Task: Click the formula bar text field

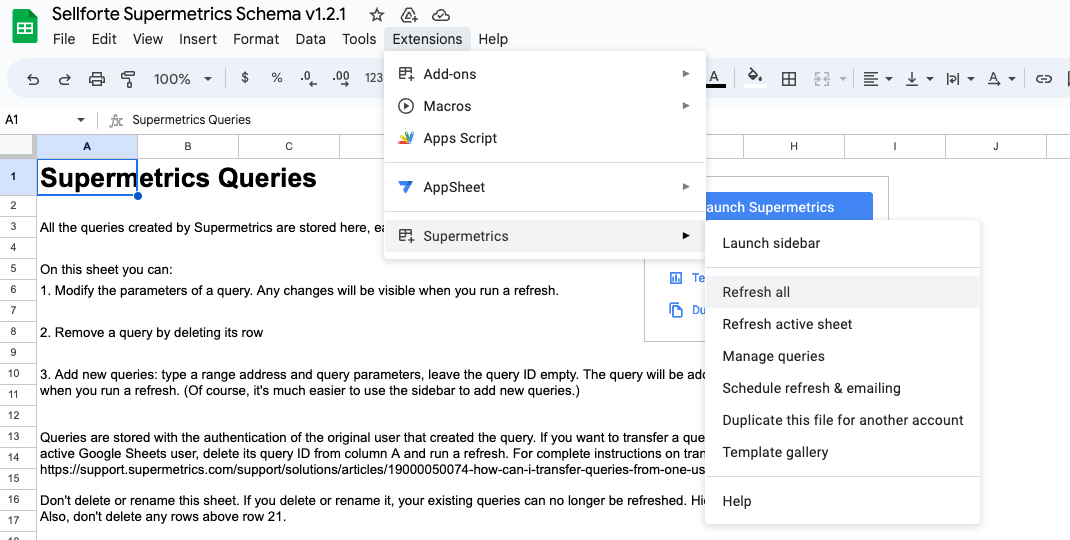Action: tap(400, 120)
